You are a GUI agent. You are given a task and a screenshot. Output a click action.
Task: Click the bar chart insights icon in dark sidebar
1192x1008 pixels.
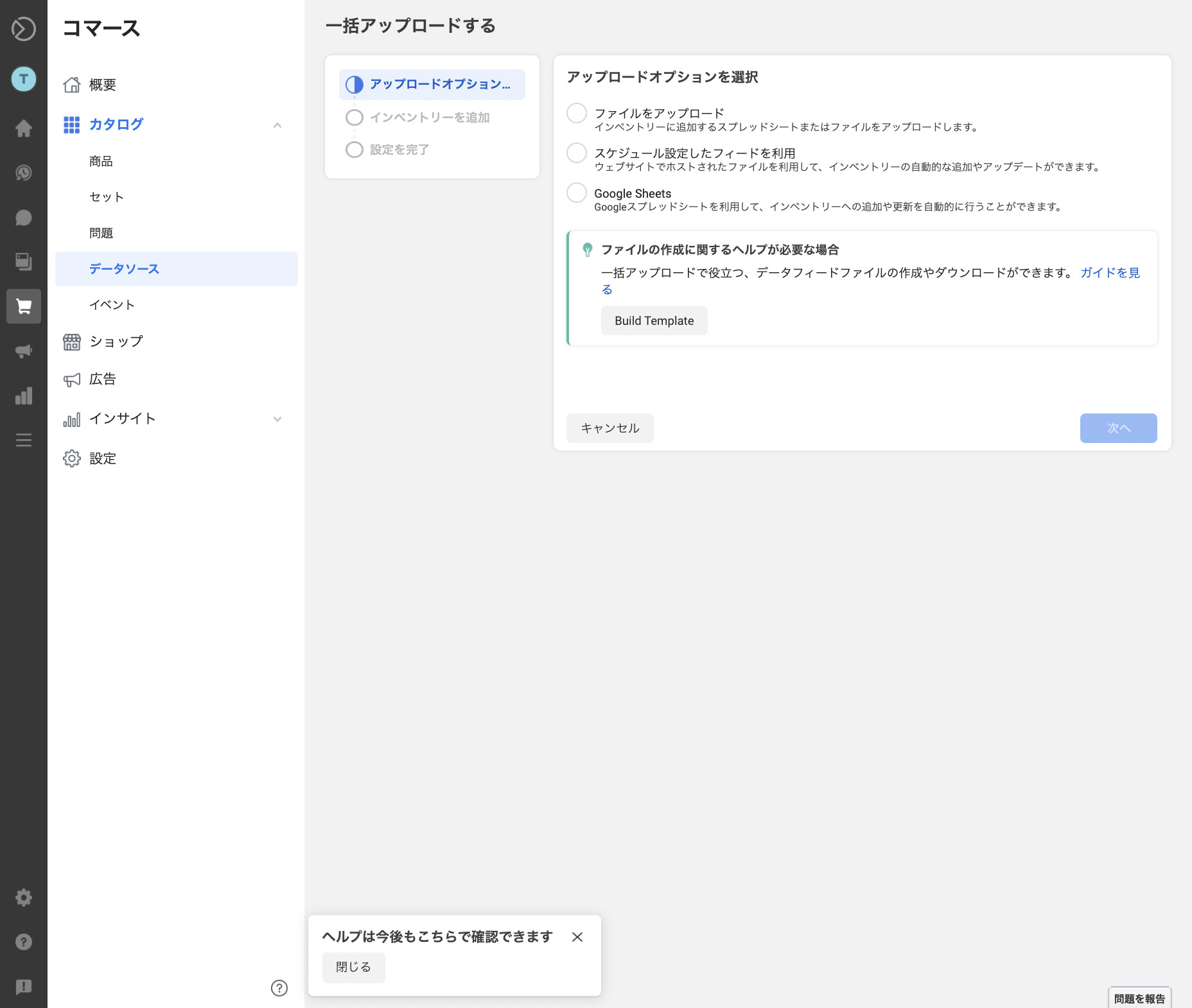[x=24, y=395]
